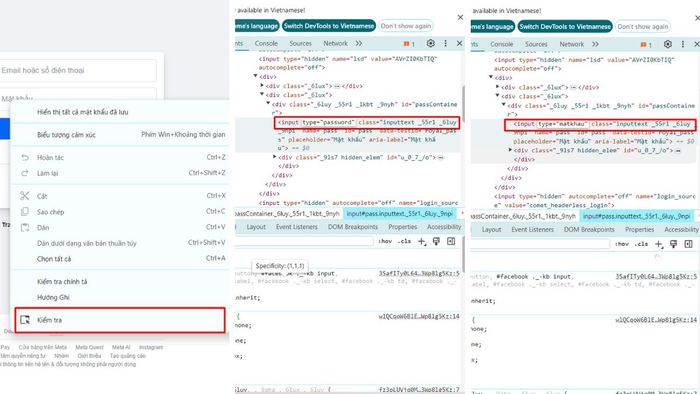
Task: Select input#pass breadcrumb in the right-hand panel
Action: [637, 216]
